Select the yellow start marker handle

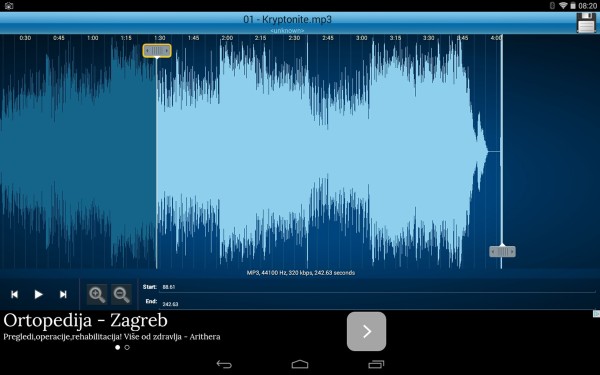(x=157, y=51)
